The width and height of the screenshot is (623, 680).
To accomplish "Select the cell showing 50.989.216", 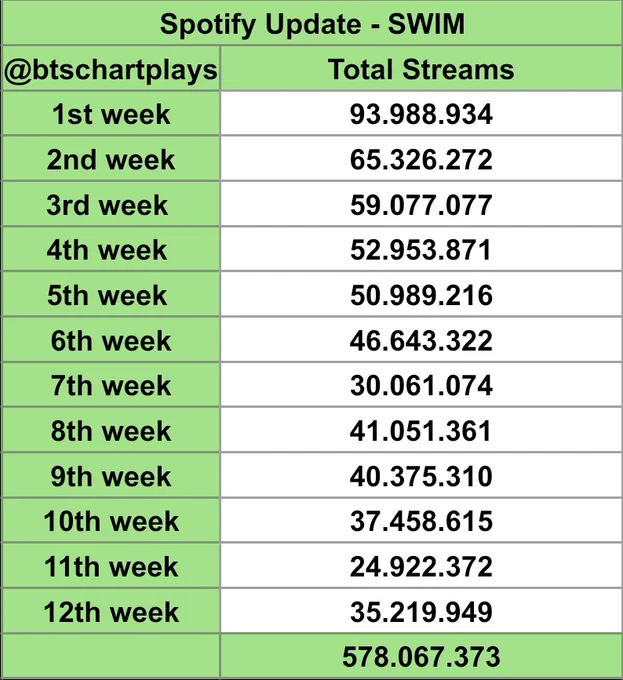I will tap(421, 294).
